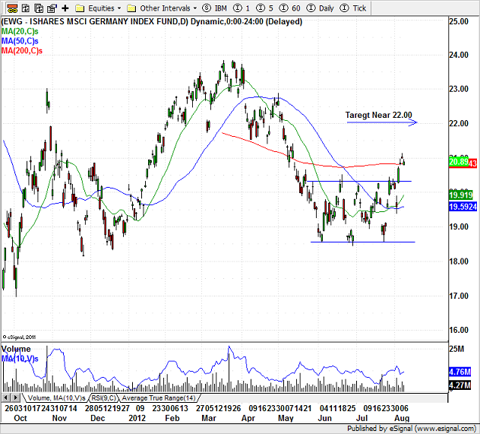Click the MA(50,C)s blue label

click(x=20, y=41)
